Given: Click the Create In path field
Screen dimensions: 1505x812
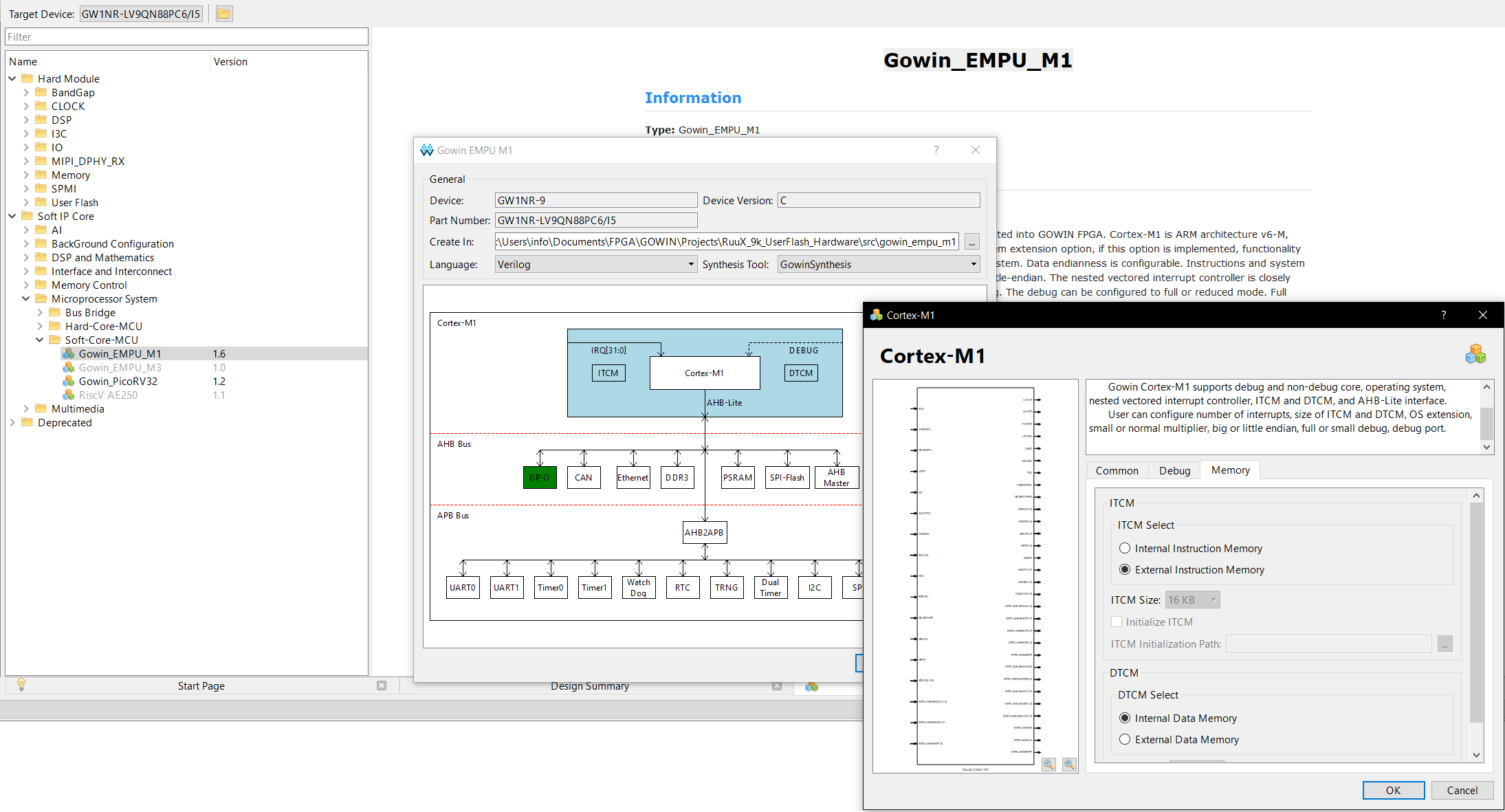Looking at the screenshot, I should tap(727, 242).
